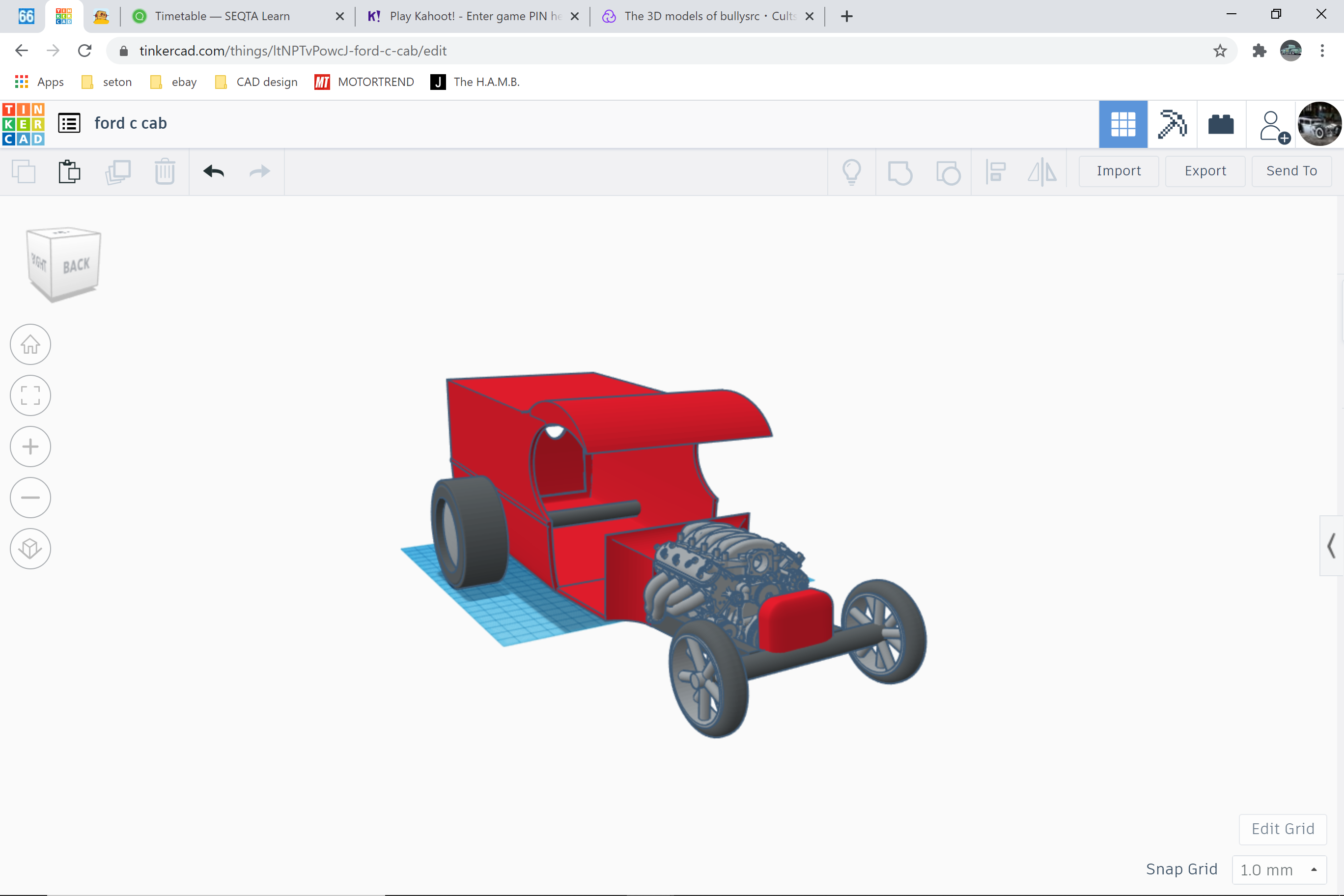Open the seton bookmarks folder

pyautogui.click(x=107, y=82)
